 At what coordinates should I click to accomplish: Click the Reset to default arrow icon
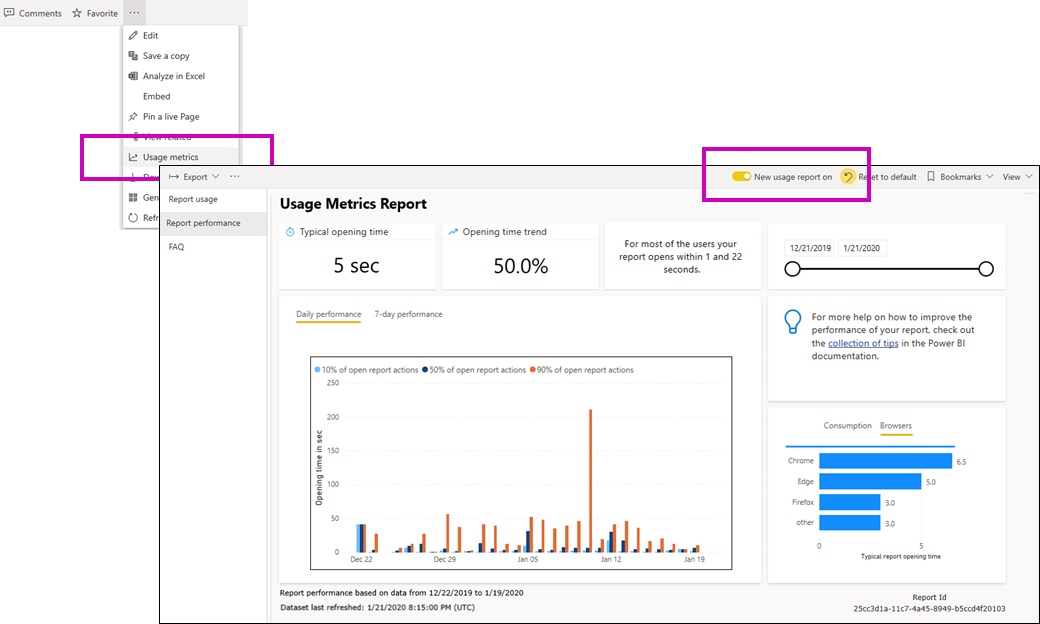pos(848,177)
